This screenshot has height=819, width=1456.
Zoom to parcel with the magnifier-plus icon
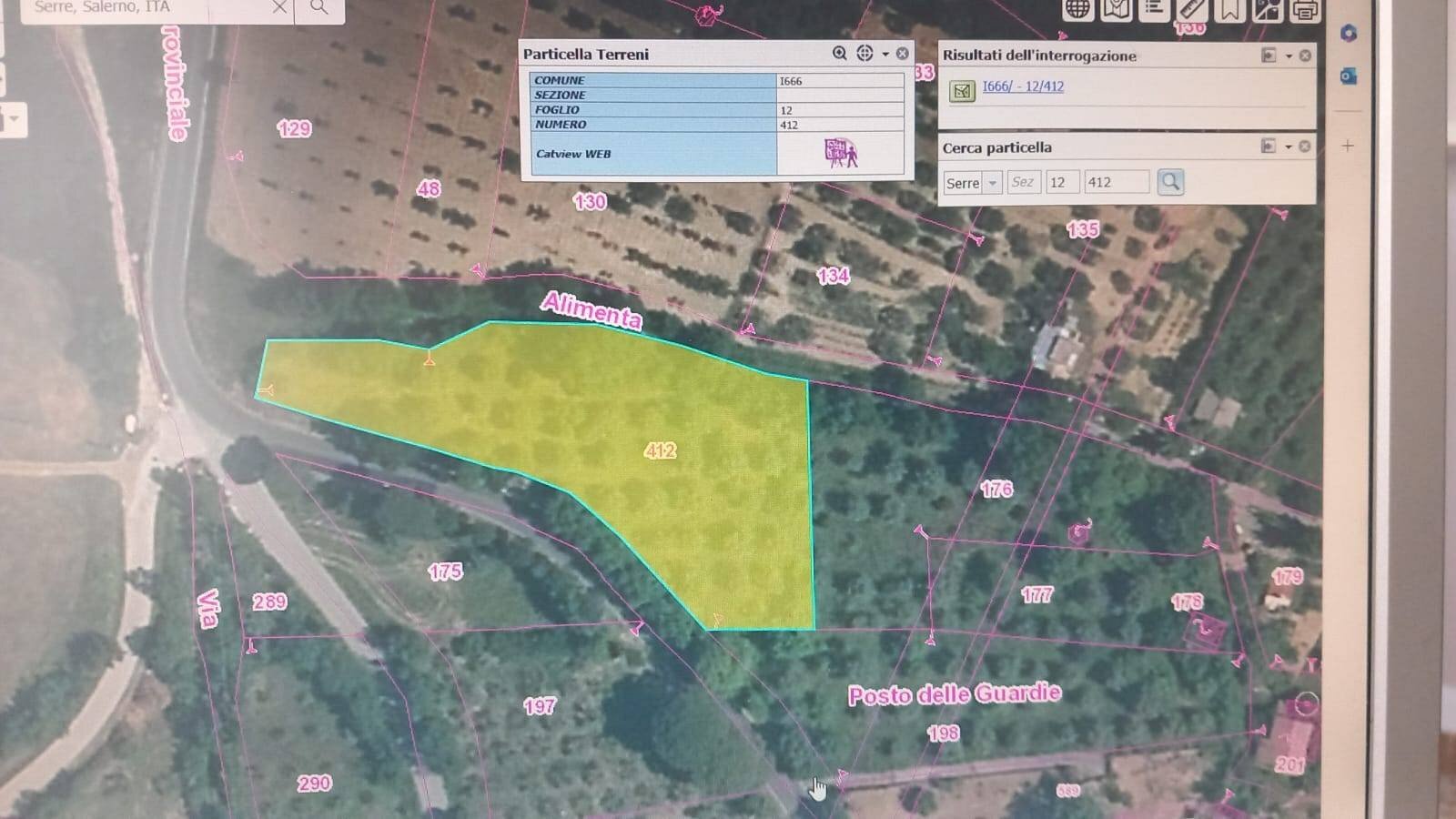(x=839, y=54)
